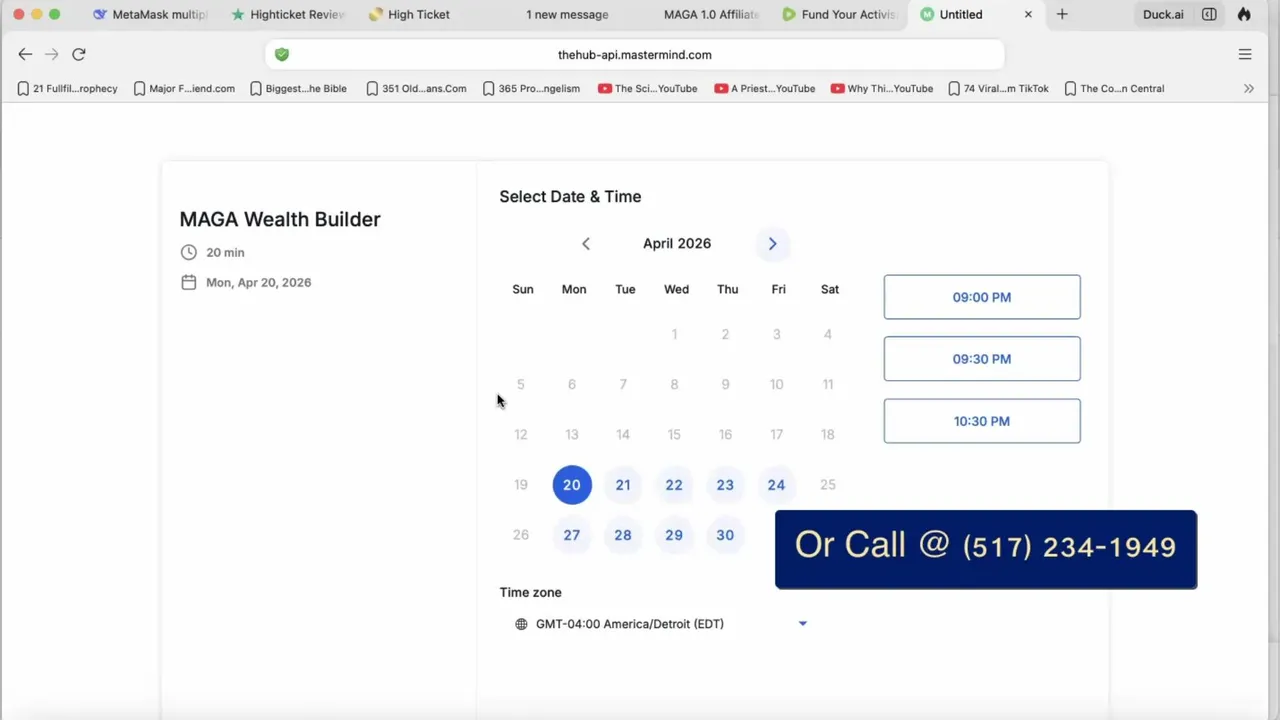Viewport: 1280px width, 720px height.
Task: Go forward using browser forward arrow
Action: click(x=52, y=54)
